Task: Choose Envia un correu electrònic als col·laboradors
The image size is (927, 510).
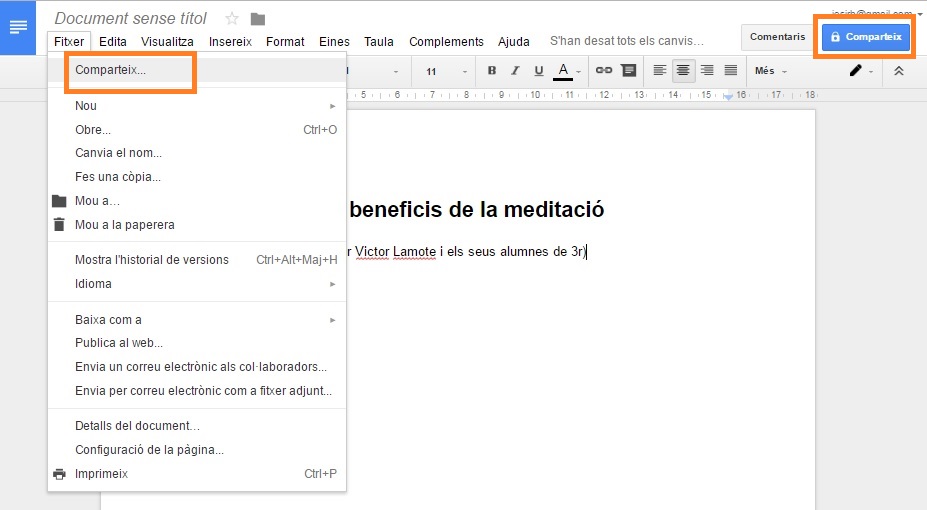Action: (x=197, y=367)
